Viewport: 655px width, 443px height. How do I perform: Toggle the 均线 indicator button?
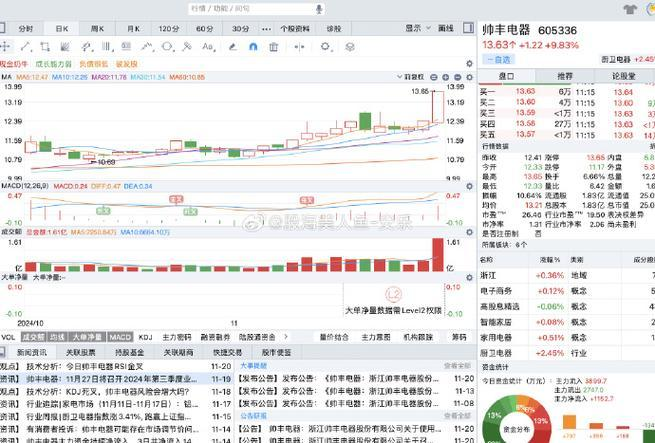coord(57,337)
